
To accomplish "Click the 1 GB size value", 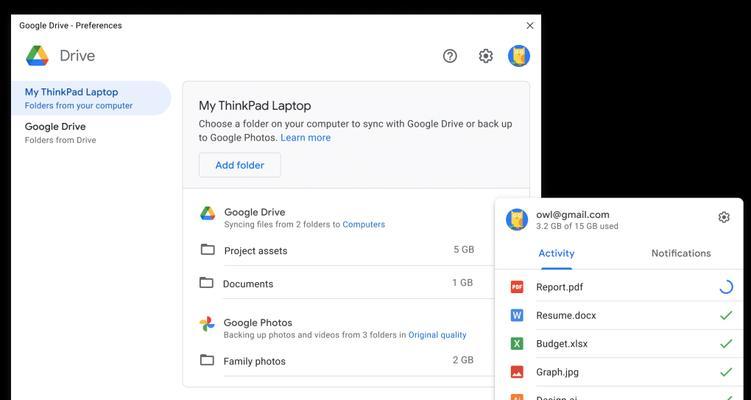I will (463, 283).
